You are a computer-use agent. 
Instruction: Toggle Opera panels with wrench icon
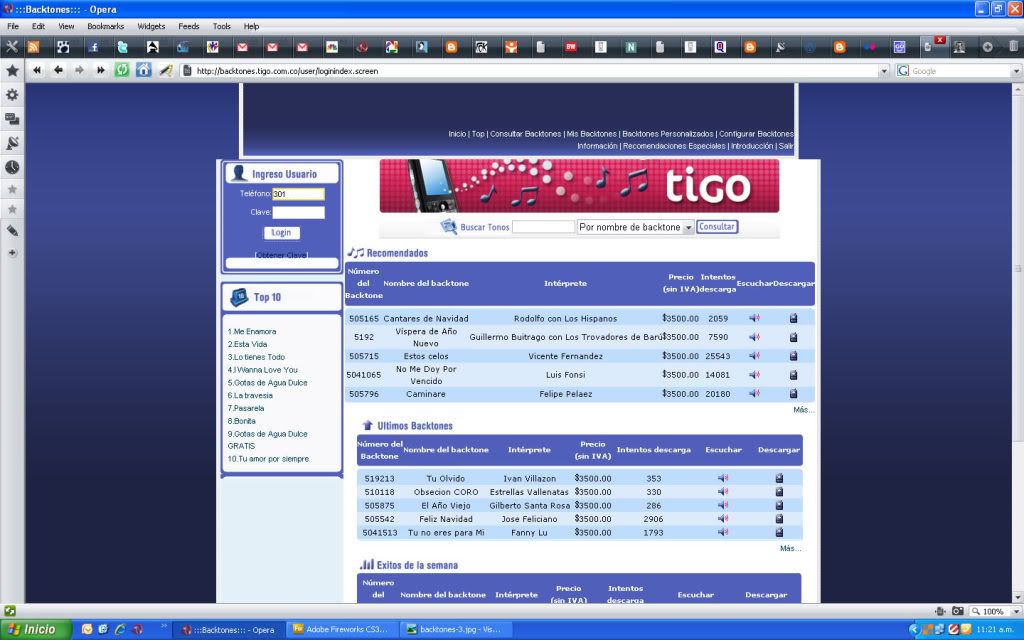click(x=12, y=46)
